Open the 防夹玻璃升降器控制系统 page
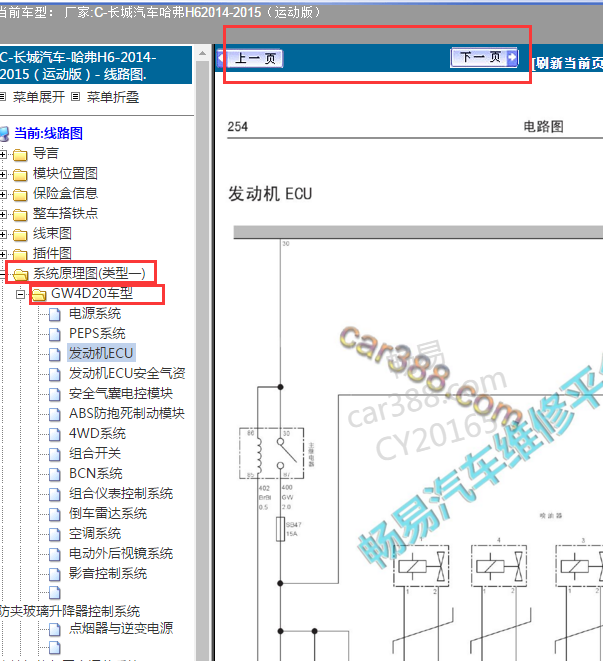The image size is (603, 661). pyautogui.click(x=70, y=611)
